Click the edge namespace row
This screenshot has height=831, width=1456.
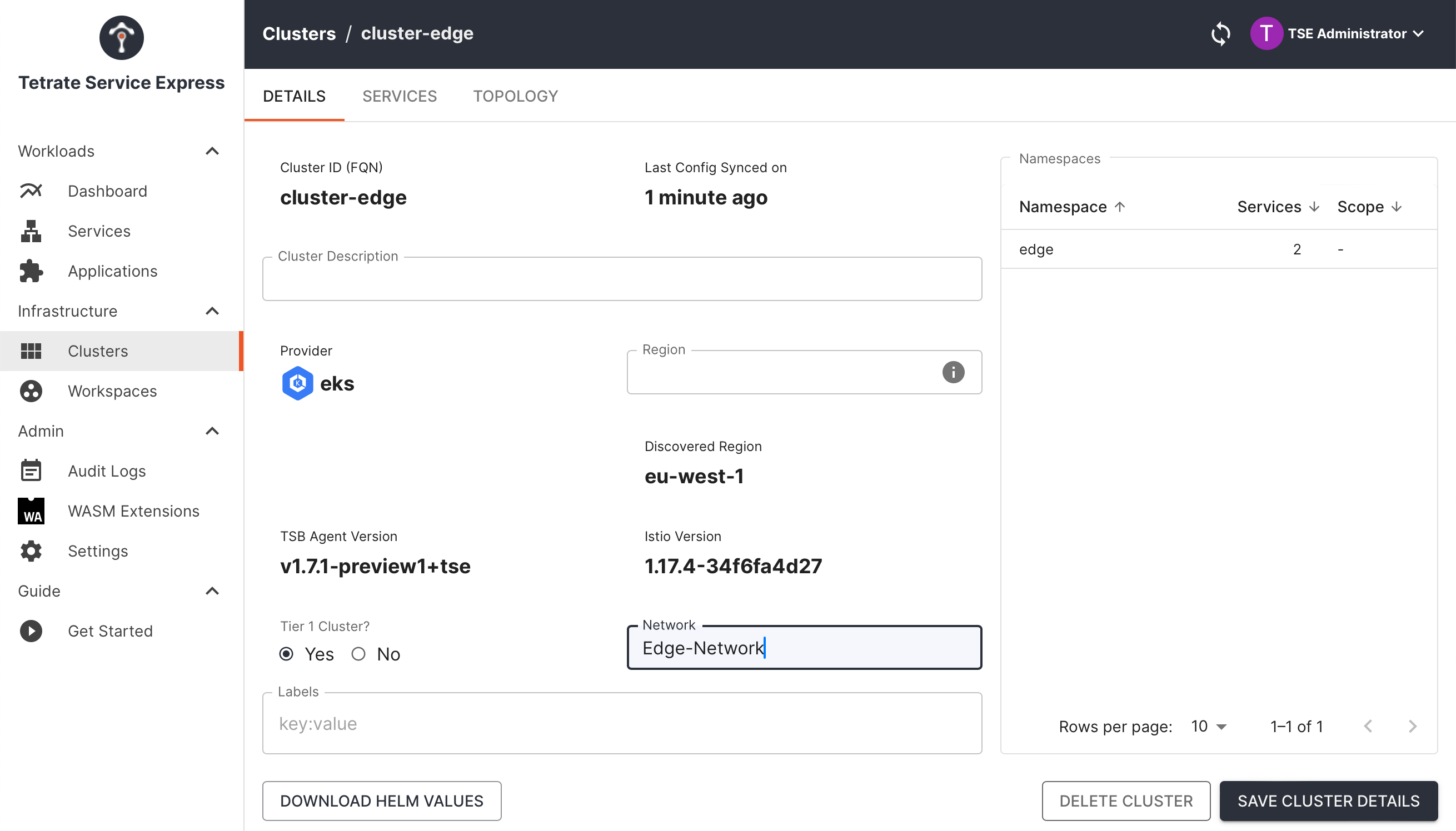point(1219,249)
